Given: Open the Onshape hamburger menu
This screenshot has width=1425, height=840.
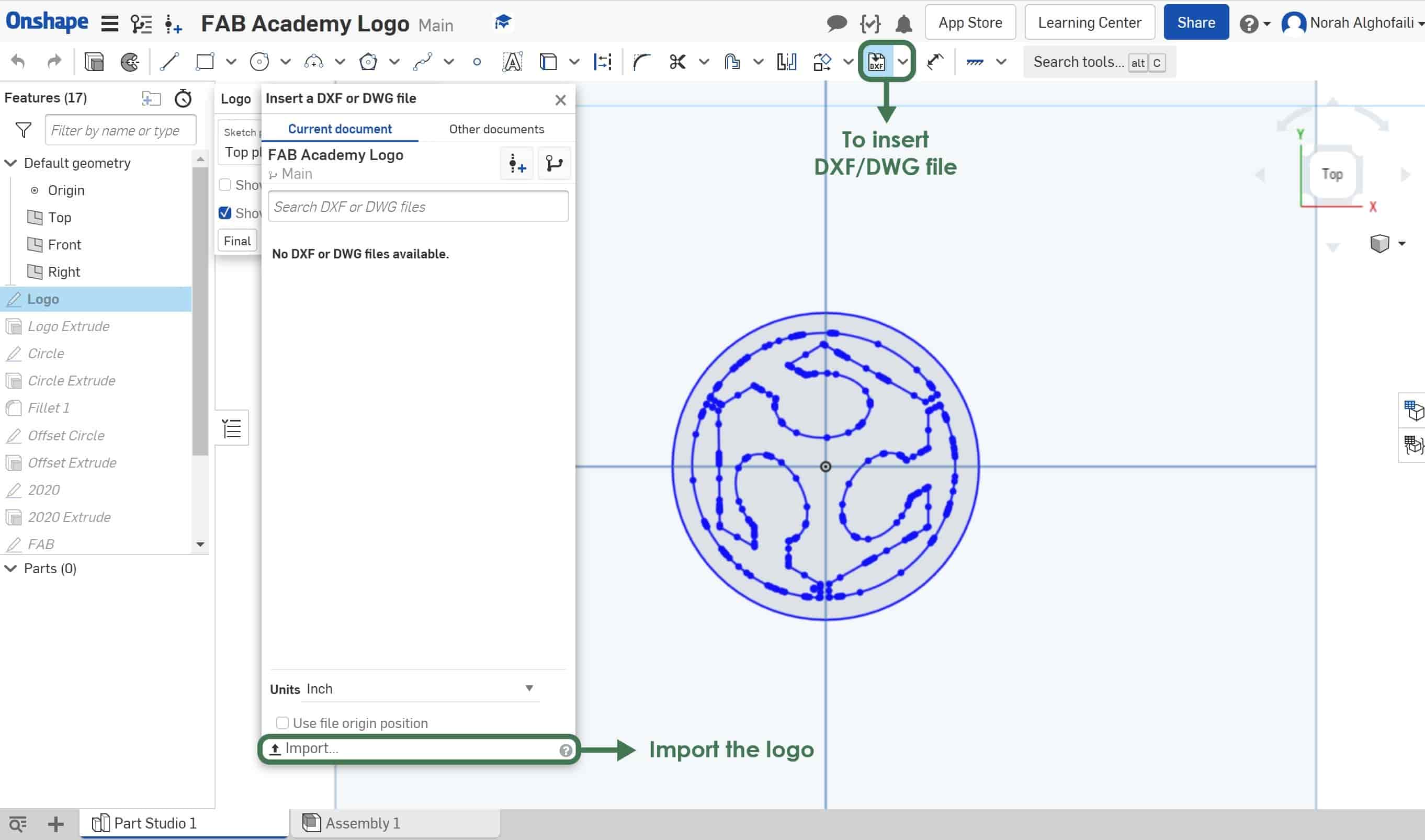Looking at the screenshot, I should pyautogui.click(x=109, y=23).
